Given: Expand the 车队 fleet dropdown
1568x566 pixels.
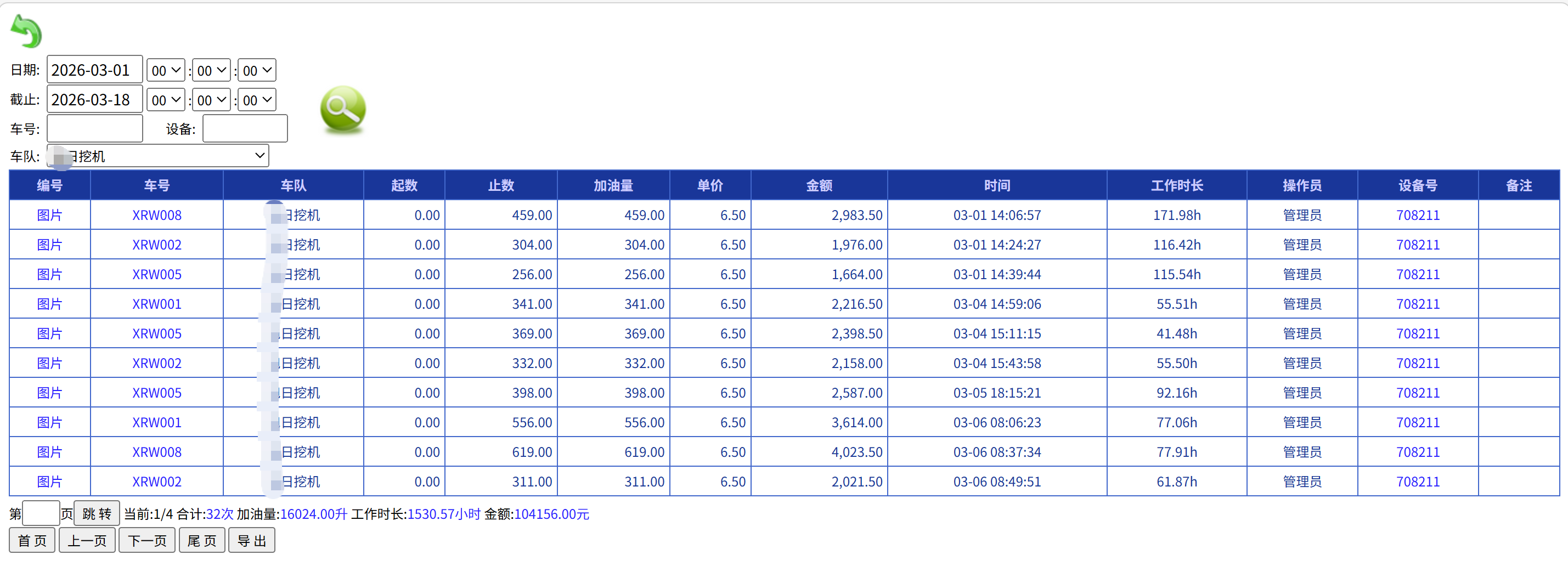Looking at the screenshot, I should click(158, 156).
